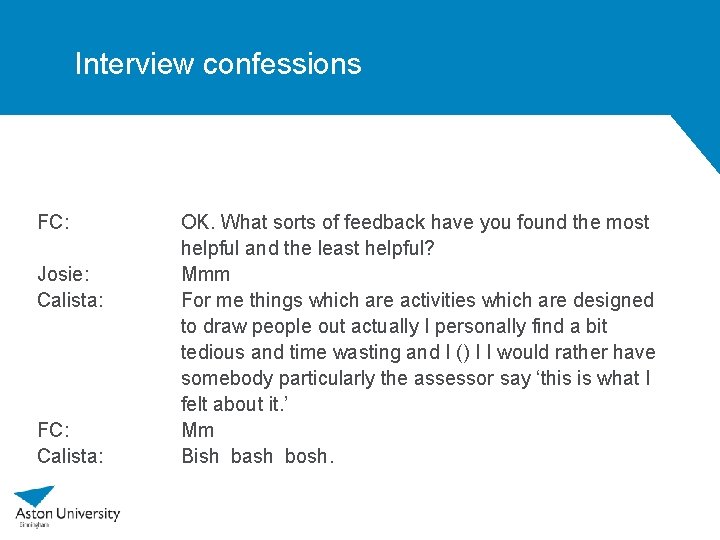Click the line starting 'For me things'
720x540 pixels.
coord(417,300)
